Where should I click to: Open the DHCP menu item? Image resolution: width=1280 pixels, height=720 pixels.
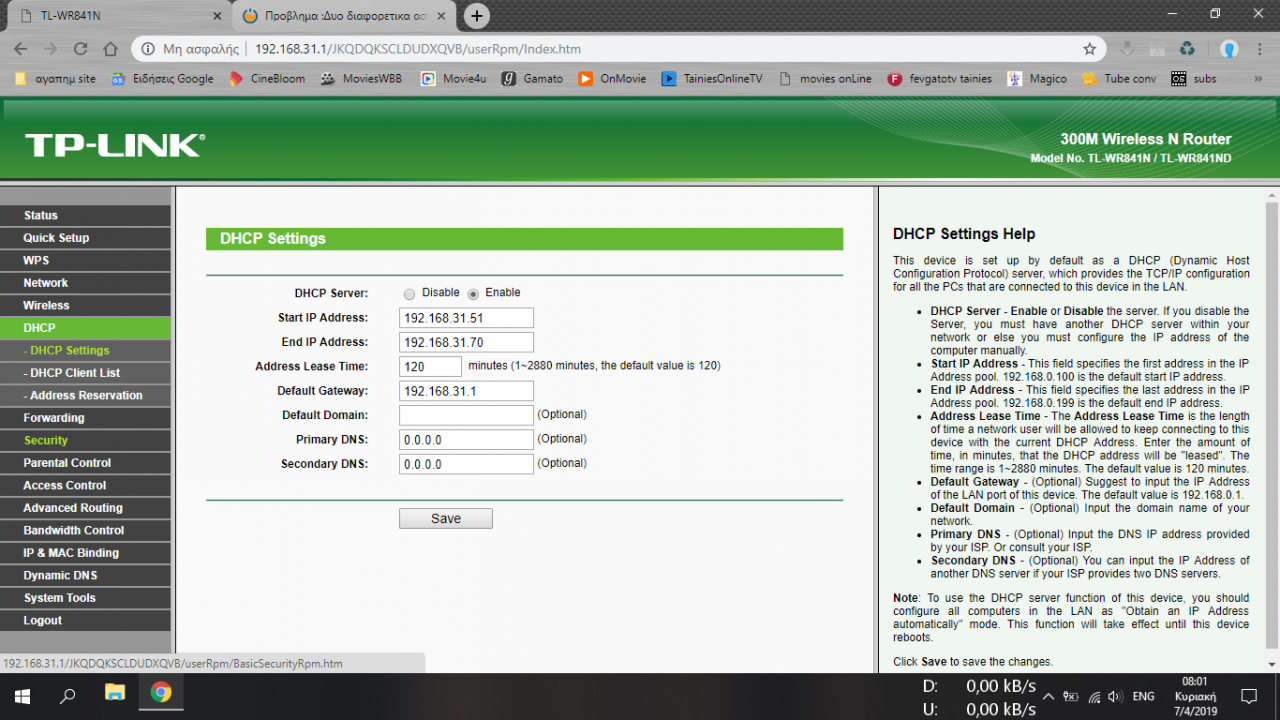pyautogui.click(x=85, y=328)
